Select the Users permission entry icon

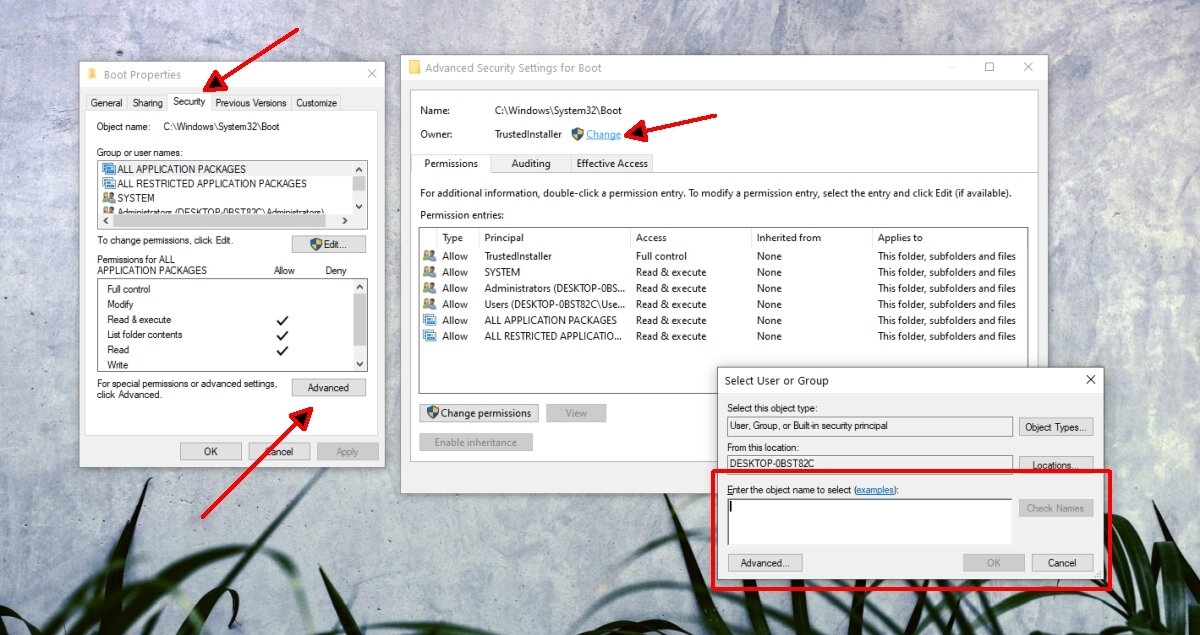point(430,304)
